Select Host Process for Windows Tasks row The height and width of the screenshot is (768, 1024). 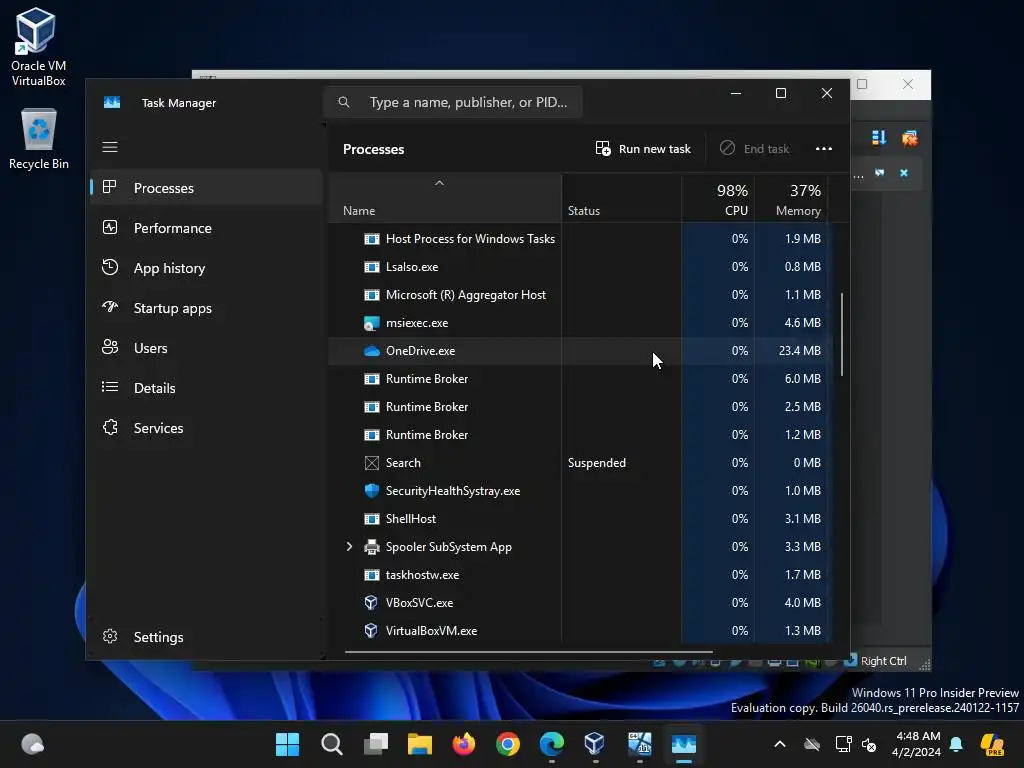click(579, 239)
